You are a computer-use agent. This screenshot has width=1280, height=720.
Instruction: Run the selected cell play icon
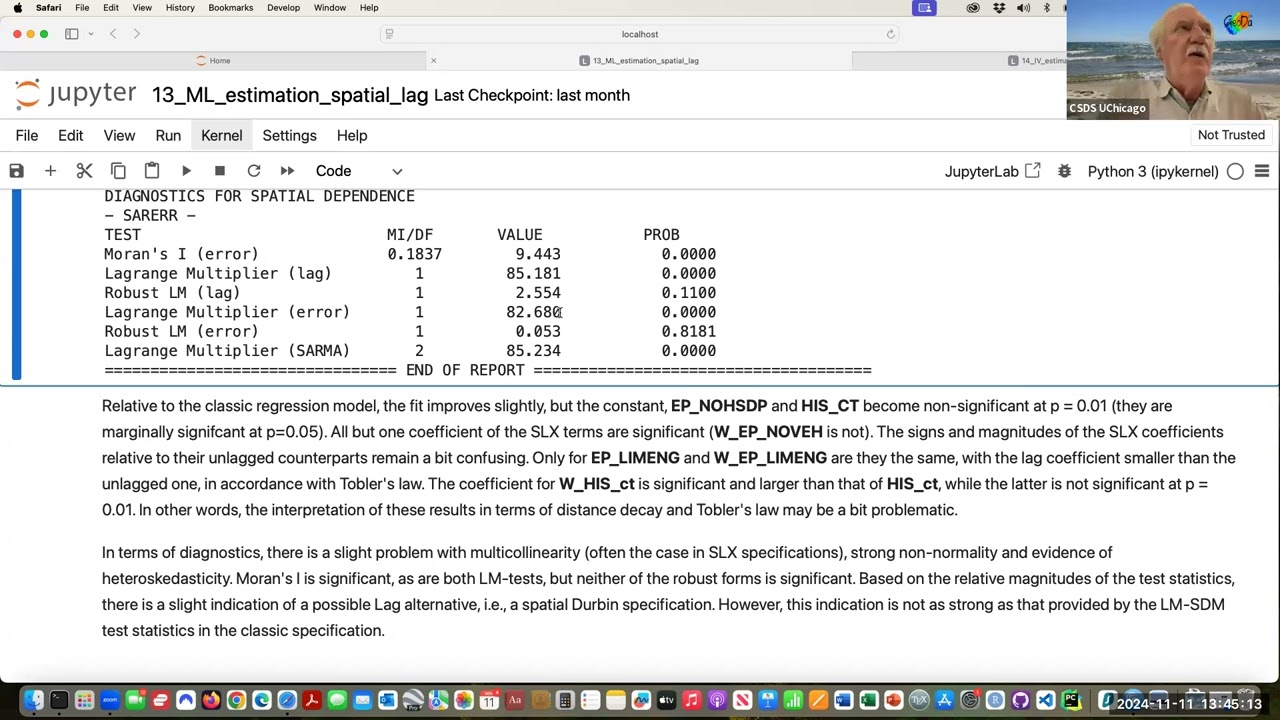point(186,171)
